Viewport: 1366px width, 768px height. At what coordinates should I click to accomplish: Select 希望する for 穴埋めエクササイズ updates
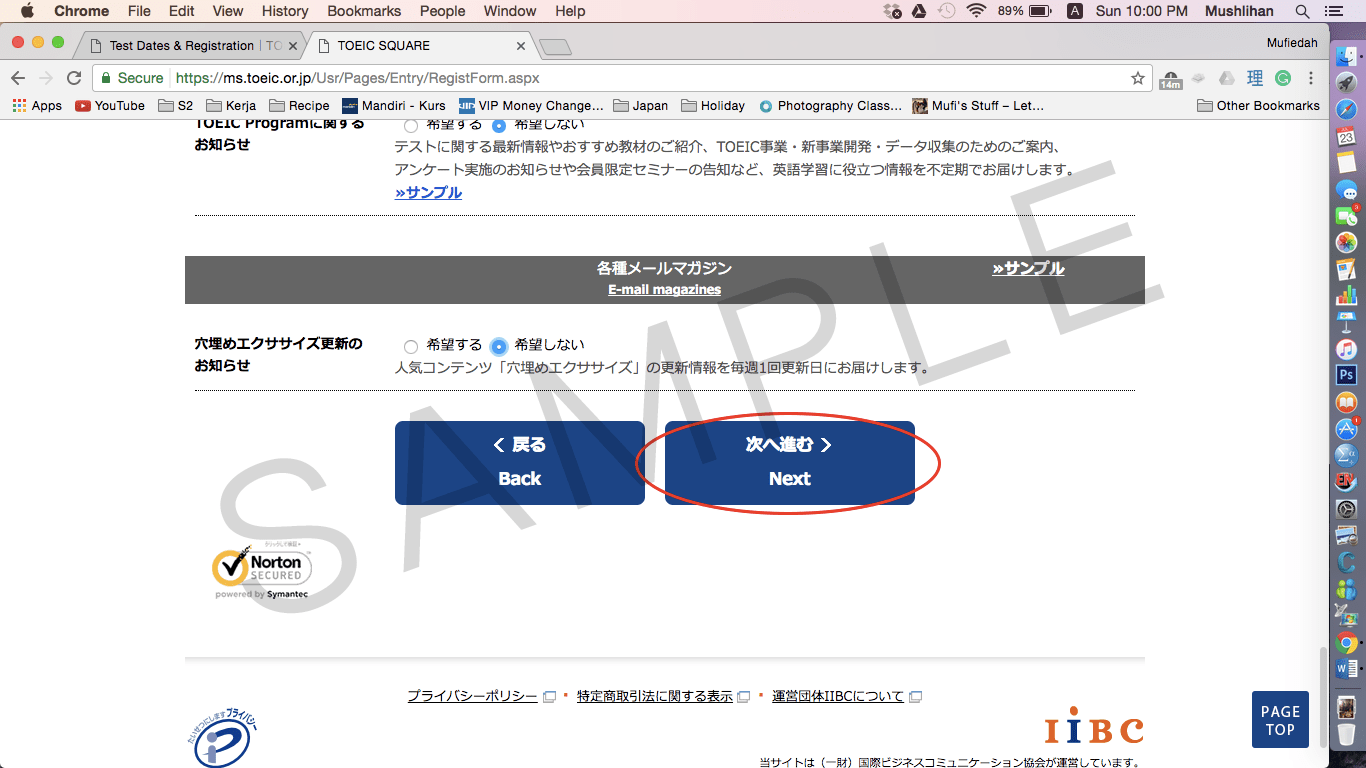pos(411,346)
